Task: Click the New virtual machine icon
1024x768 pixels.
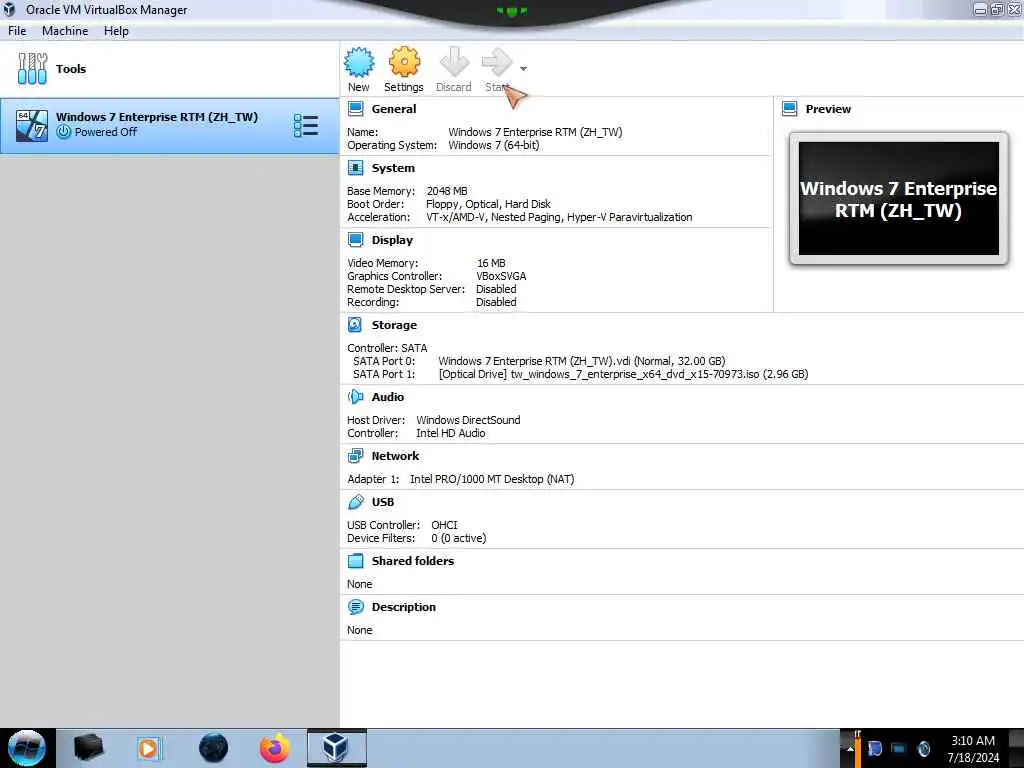Action: coord(359,63)
